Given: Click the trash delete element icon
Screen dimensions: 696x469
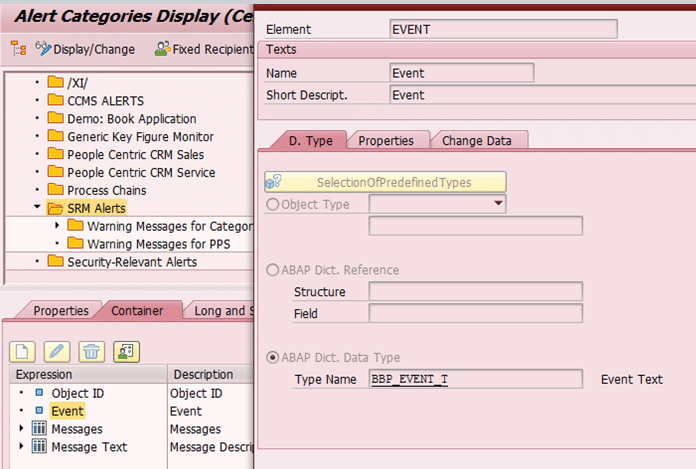Looking at the screenshot, I should (91, 351).
